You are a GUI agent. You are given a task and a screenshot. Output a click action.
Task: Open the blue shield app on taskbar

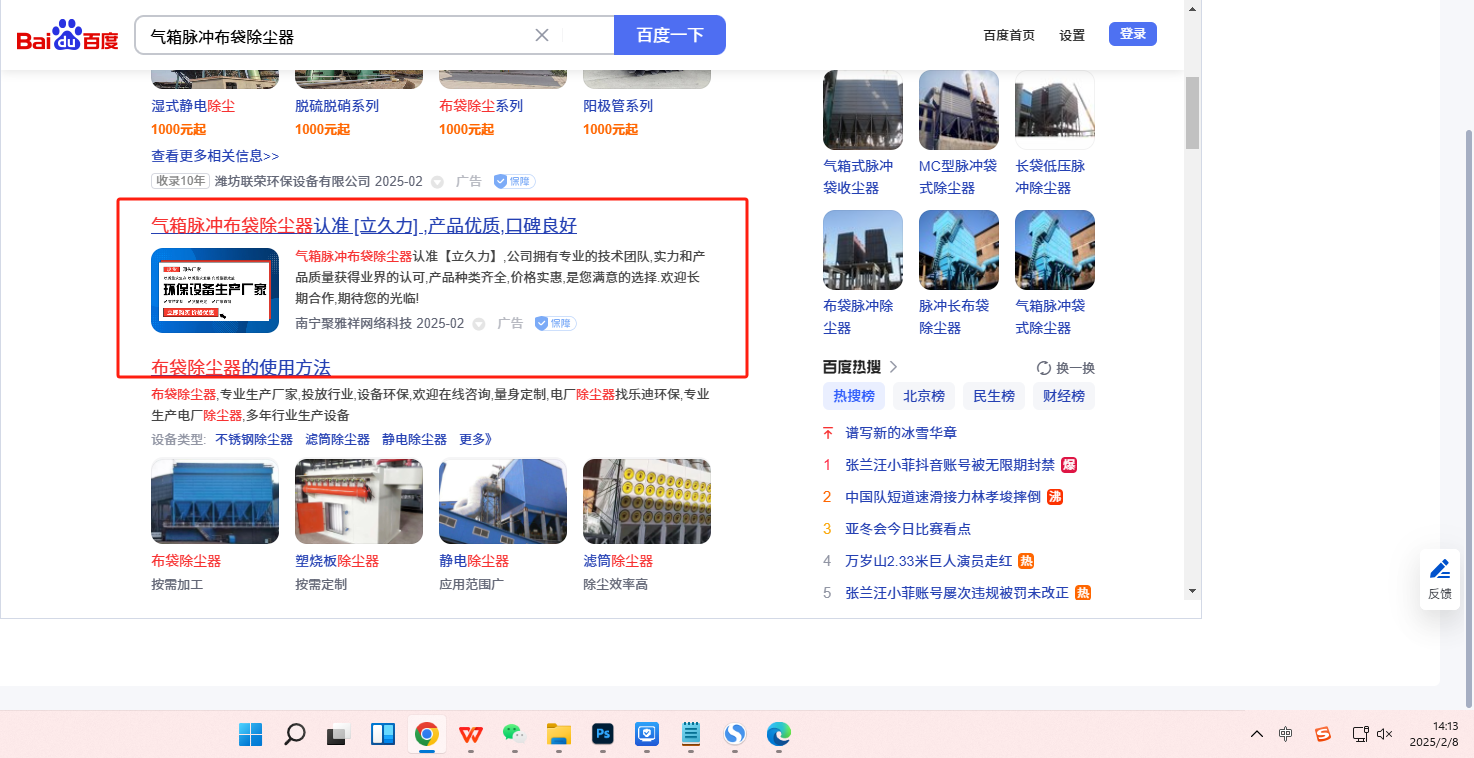(x=647, y=735)
